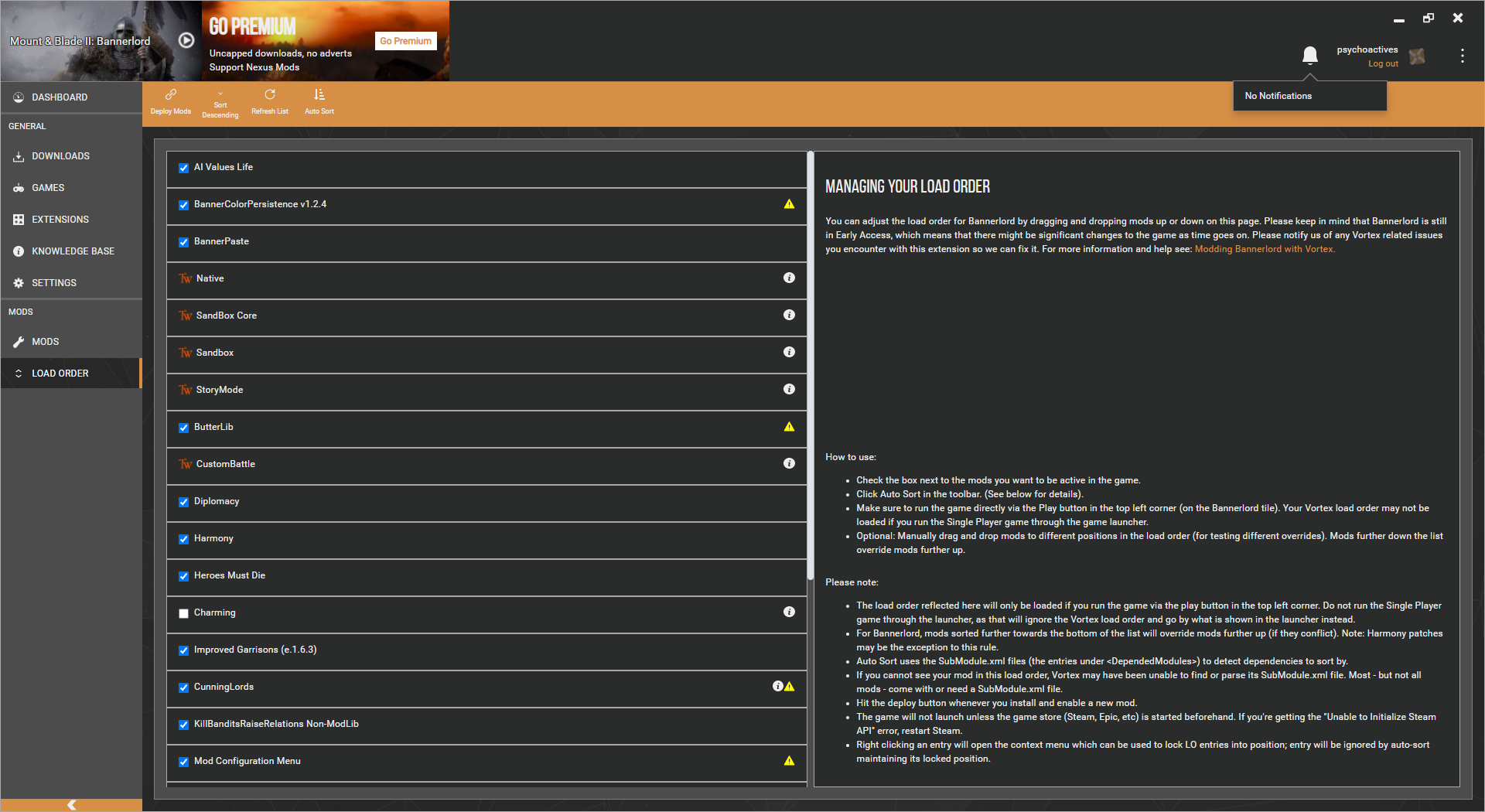Go to the Downloads section
Screen dimensions: 1485x812
coord(71,156)
